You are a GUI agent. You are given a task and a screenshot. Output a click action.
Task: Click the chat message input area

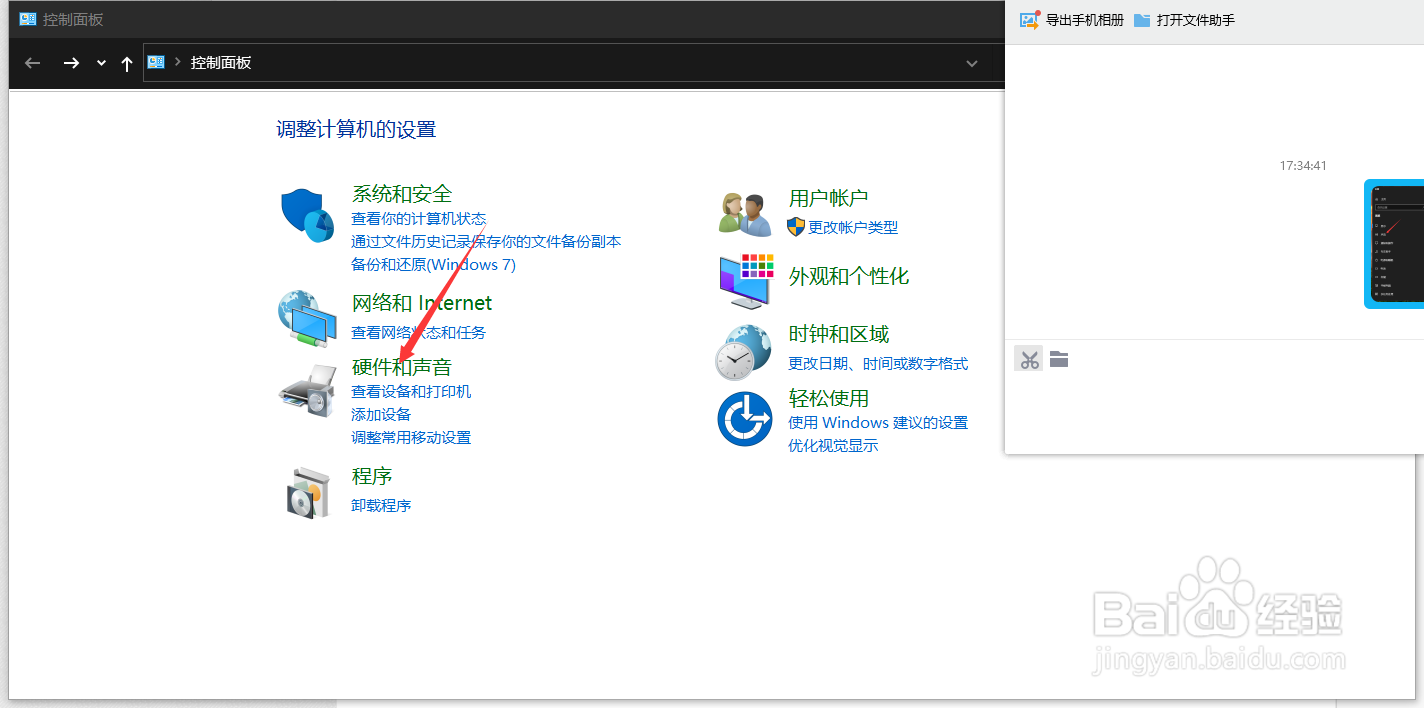pos(1214,415)
